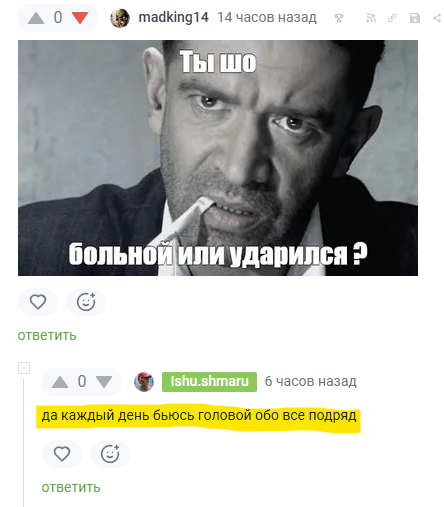This screenshot has width=444, height=507.
Task: Open the meme image full size
Action: 218,158
